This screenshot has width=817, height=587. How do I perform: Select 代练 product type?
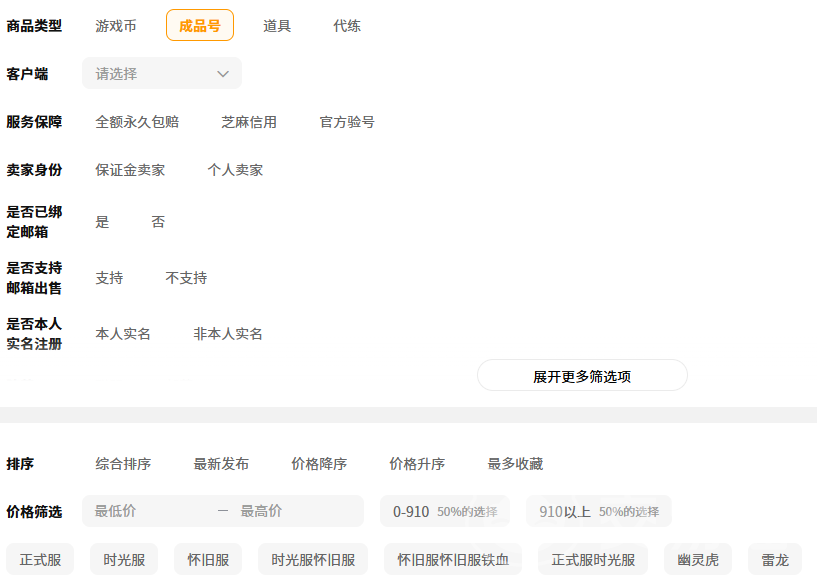(347, 26)
